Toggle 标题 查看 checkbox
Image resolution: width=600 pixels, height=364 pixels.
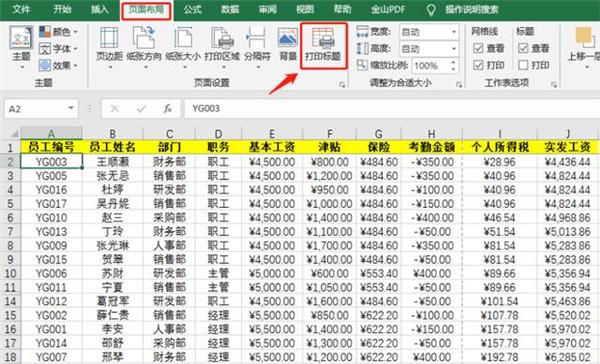click(x=523, y=48)
